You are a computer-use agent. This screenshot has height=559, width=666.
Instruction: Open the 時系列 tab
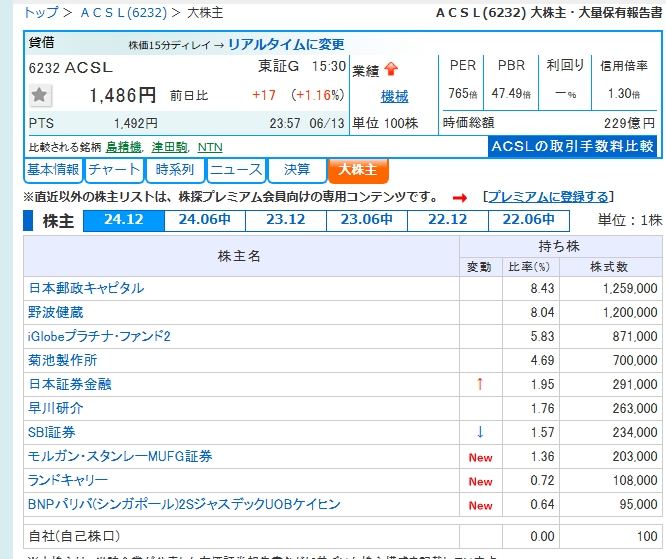coord(174,170)
